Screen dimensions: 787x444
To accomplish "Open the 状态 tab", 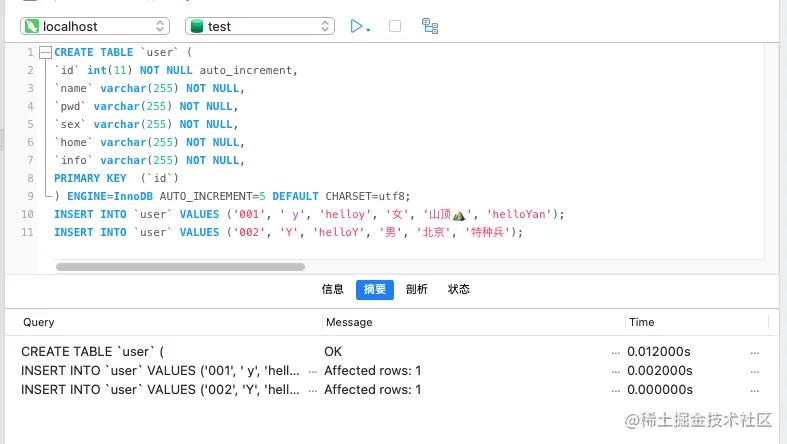I will [458, 289].
